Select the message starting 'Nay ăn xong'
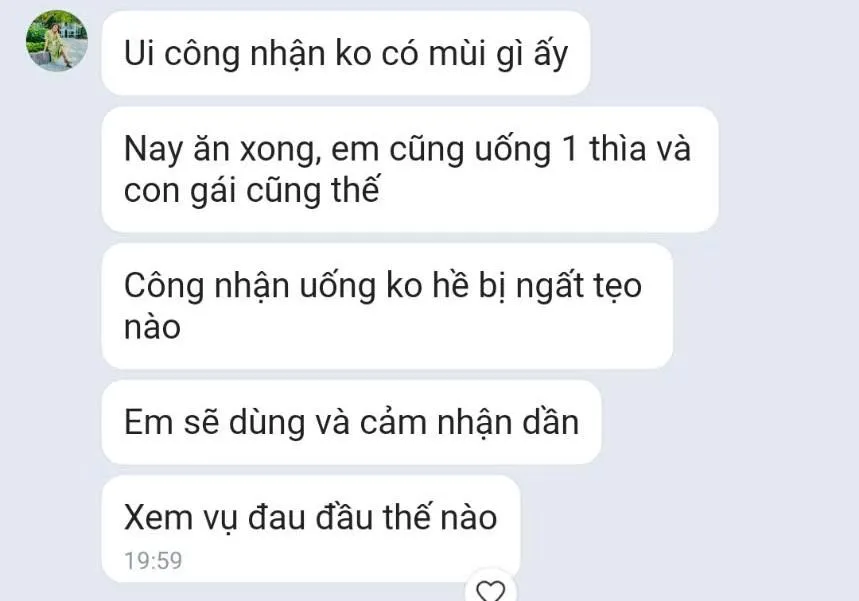The width and height of the screenshot is (859, 601). pyautogui.click(x=410, y=169)
